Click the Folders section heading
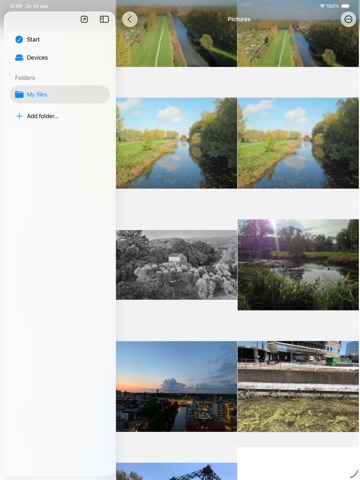360x480 pixels. 25,78
